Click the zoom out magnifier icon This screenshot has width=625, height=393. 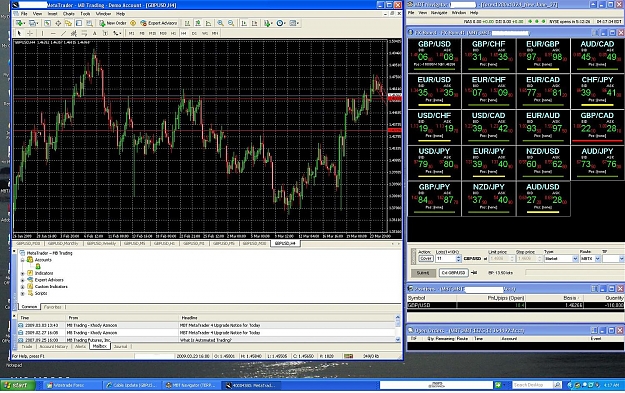coord(231,23)
